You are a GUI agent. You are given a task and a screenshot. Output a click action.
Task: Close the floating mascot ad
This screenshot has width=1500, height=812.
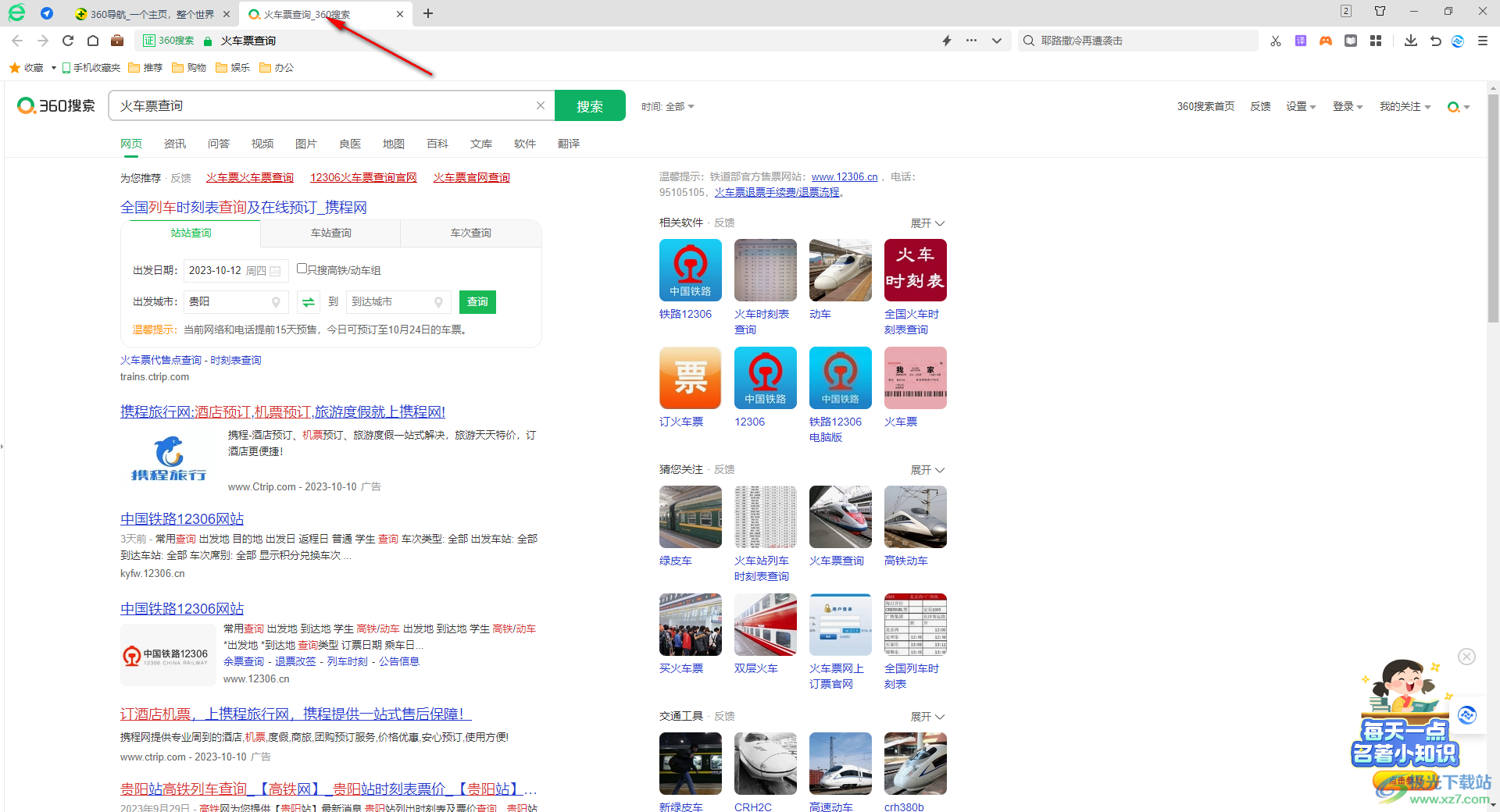pyautogui.click(x=1467, y=657)
